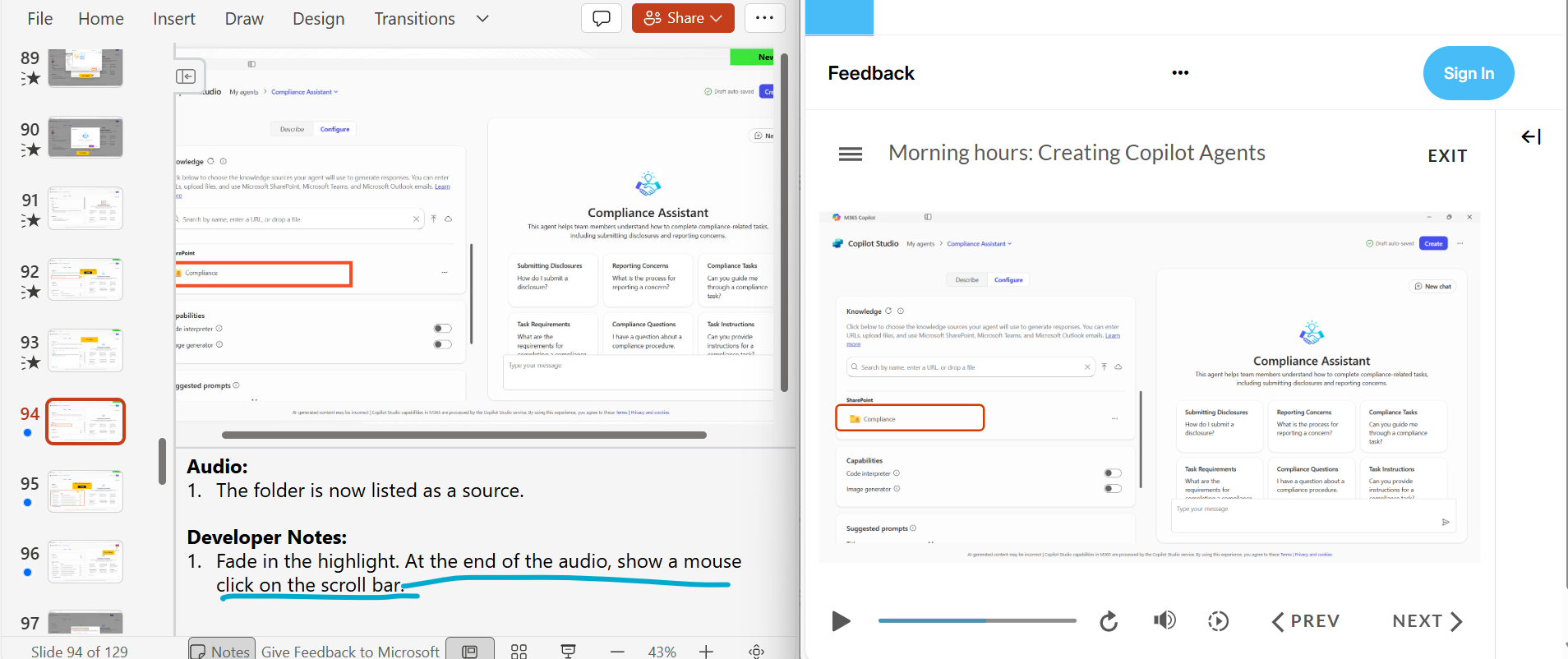Toggle Image generator in the player simulation
The height and width of the screenshot is (659, 1568).
[1113, 488]
